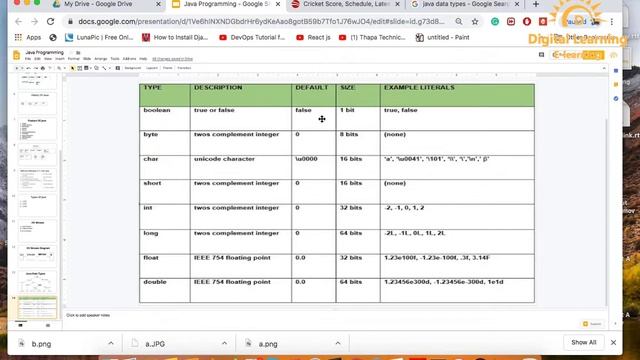The height and width of the screenshot is (360, 640).
Task: Click the address bar zoom magnifier icon
Action: click(x=459, y=21)
